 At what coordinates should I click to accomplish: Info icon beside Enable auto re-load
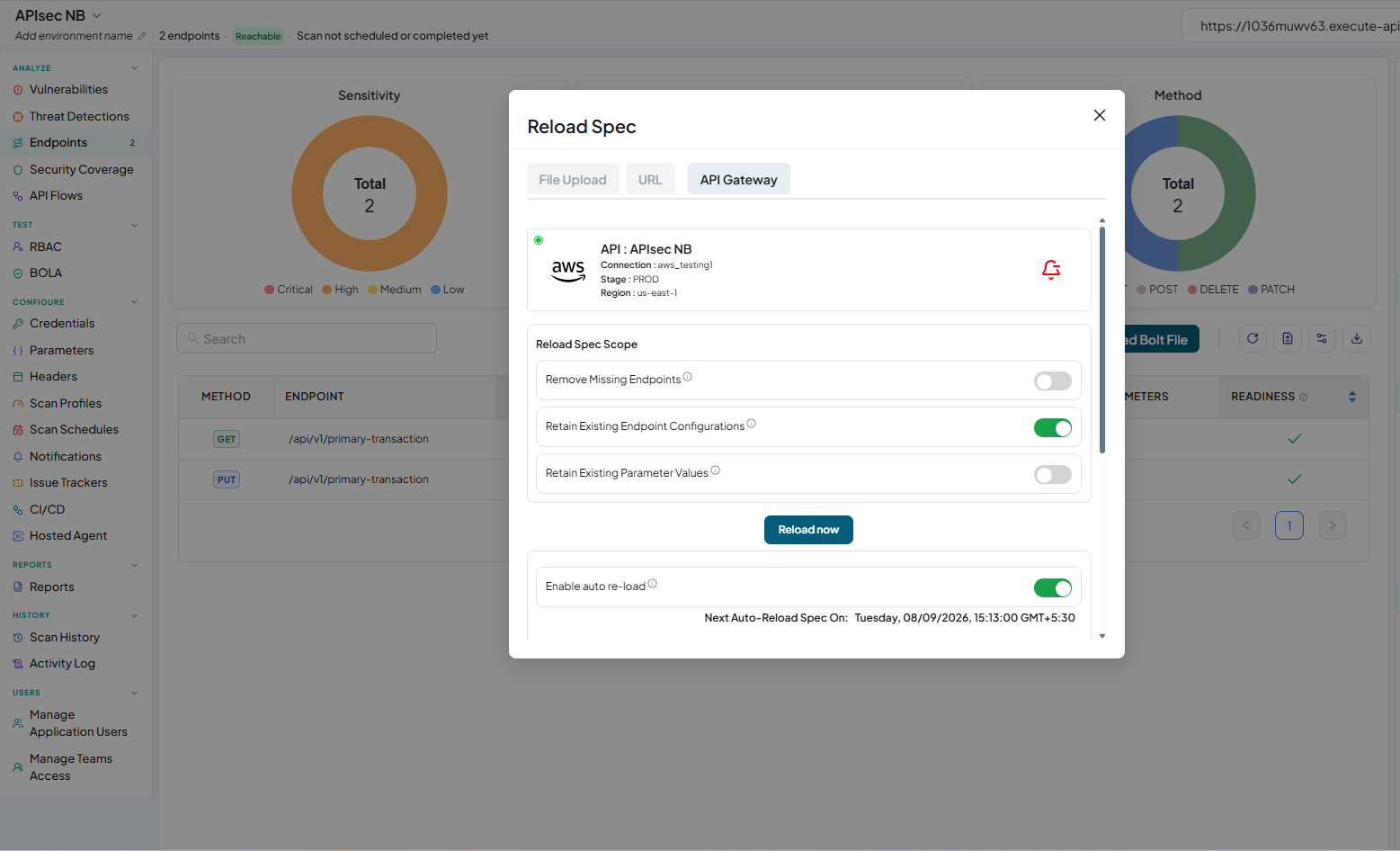(653, 584)
